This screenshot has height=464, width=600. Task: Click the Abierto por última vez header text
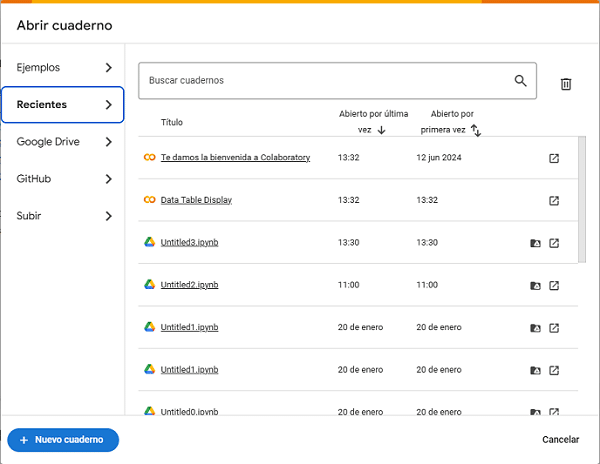373,122
